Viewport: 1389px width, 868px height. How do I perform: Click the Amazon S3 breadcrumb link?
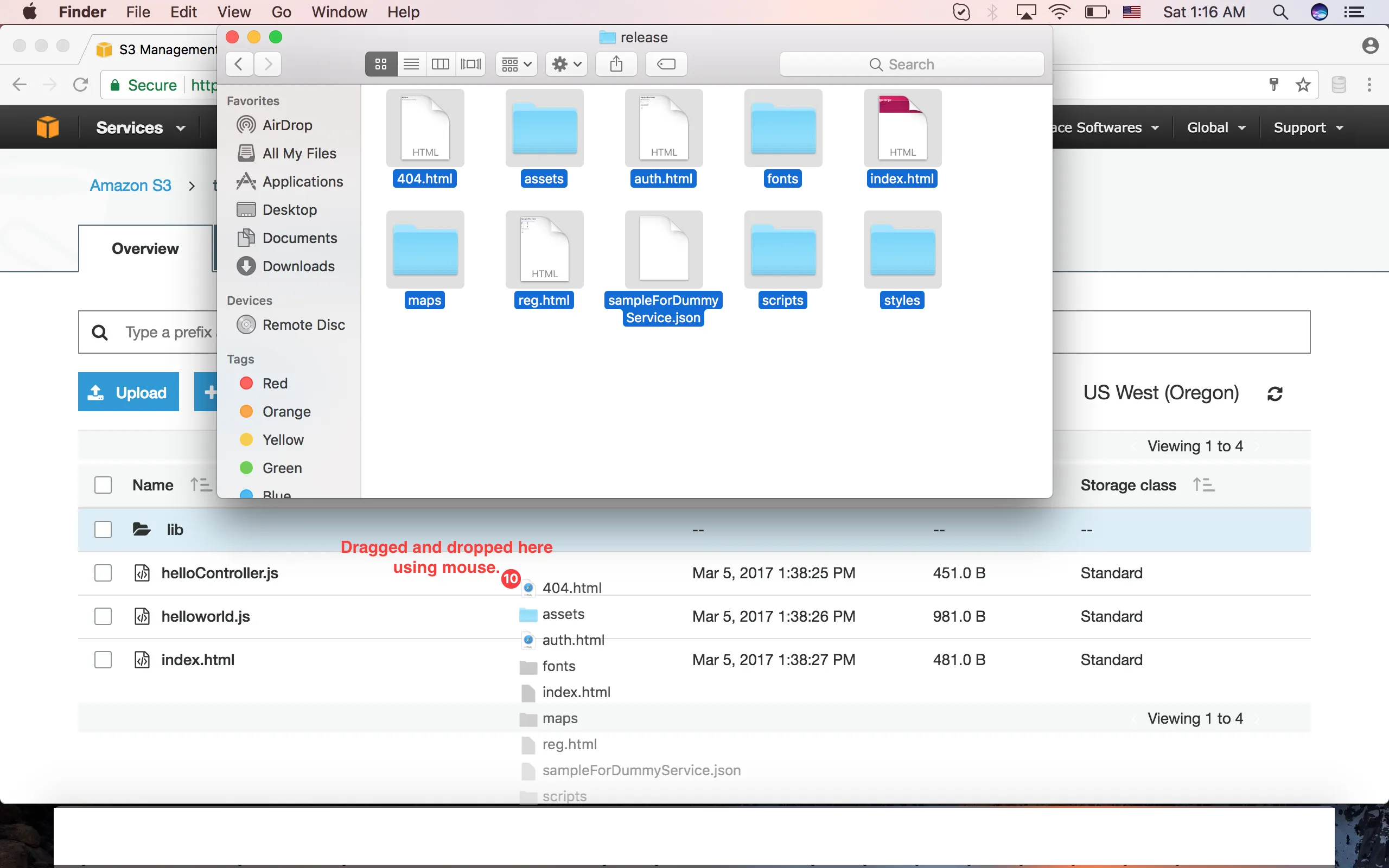[130, 186]
